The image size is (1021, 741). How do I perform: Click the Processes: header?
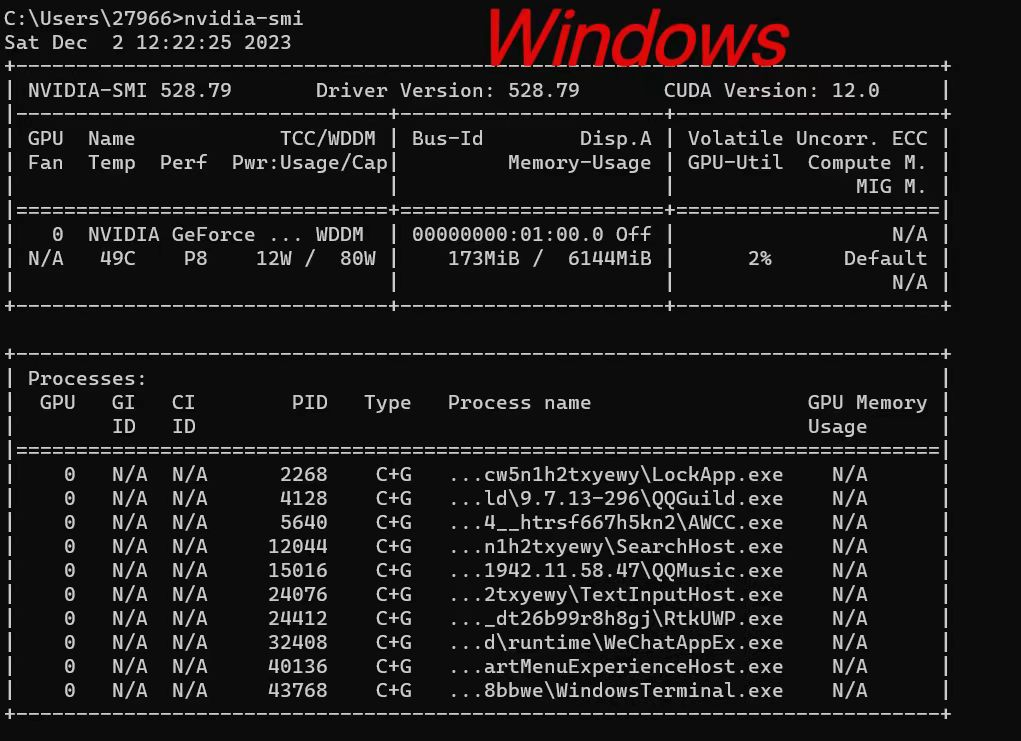87,378
